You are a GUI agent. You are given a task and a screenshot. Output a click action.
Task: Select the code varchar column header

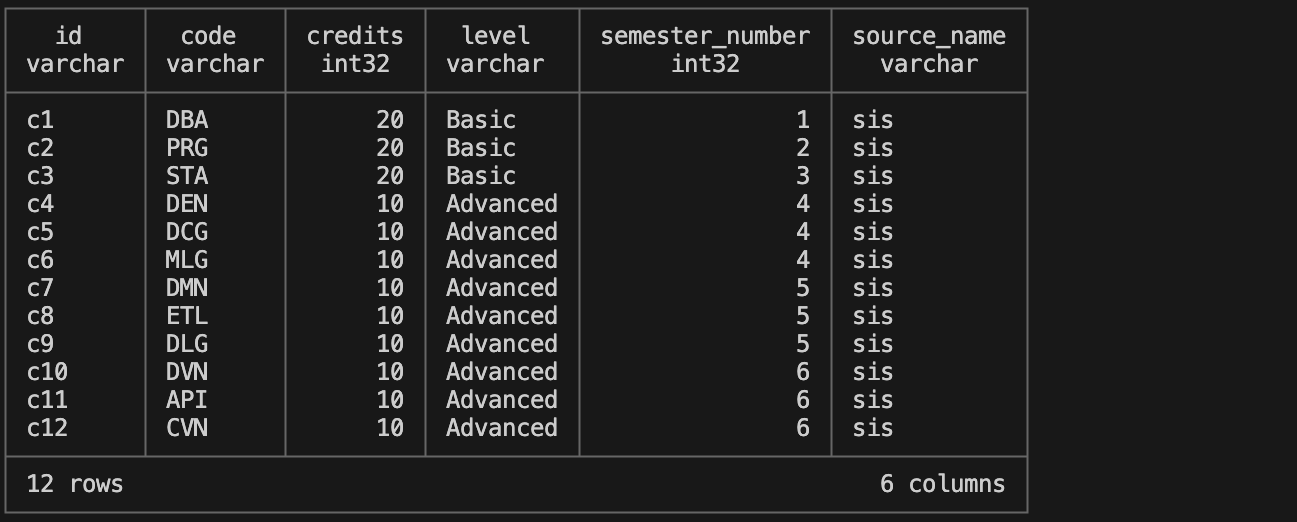coord(215,50)
